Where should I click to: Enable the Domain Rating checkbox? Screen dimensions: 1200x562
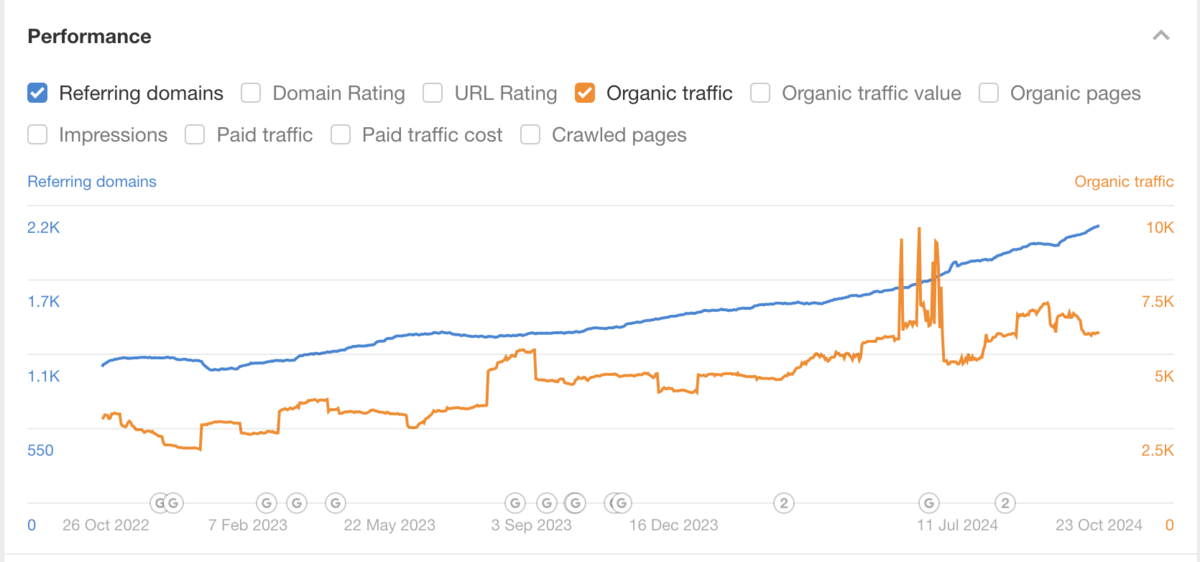click(252, 93)
